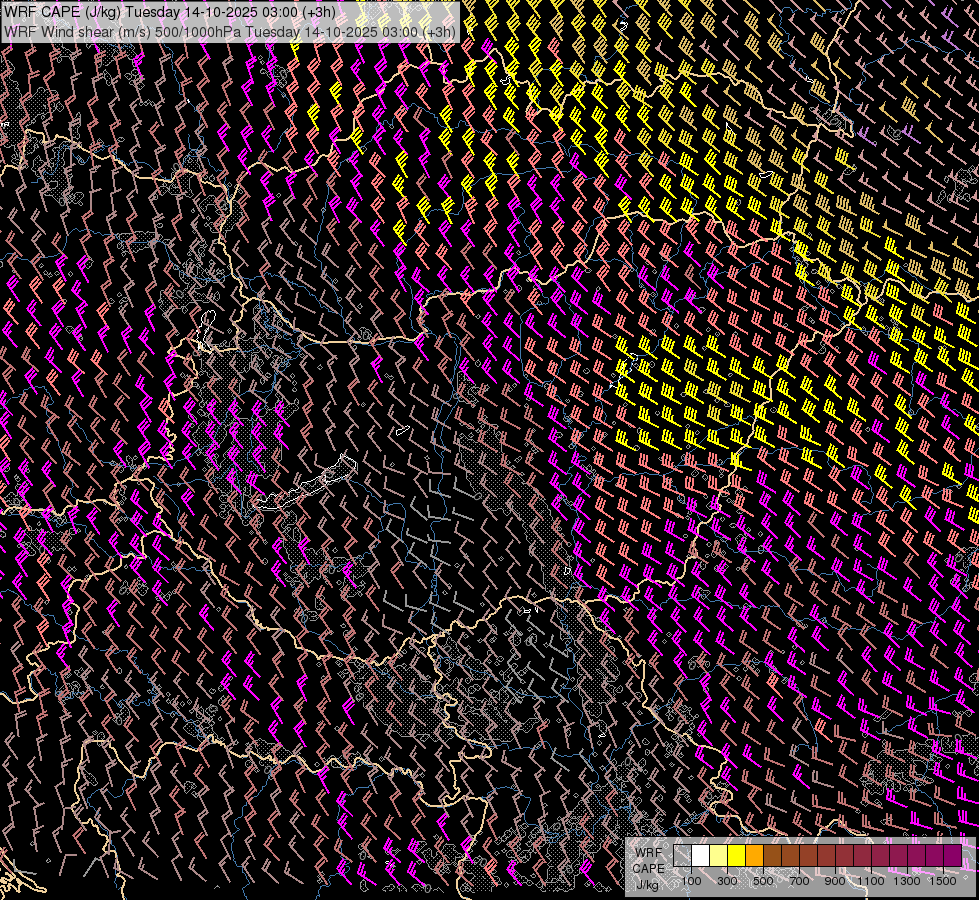Click the J/kg unit label in legend
979x900 pixels.
click(x=647, y=884)
